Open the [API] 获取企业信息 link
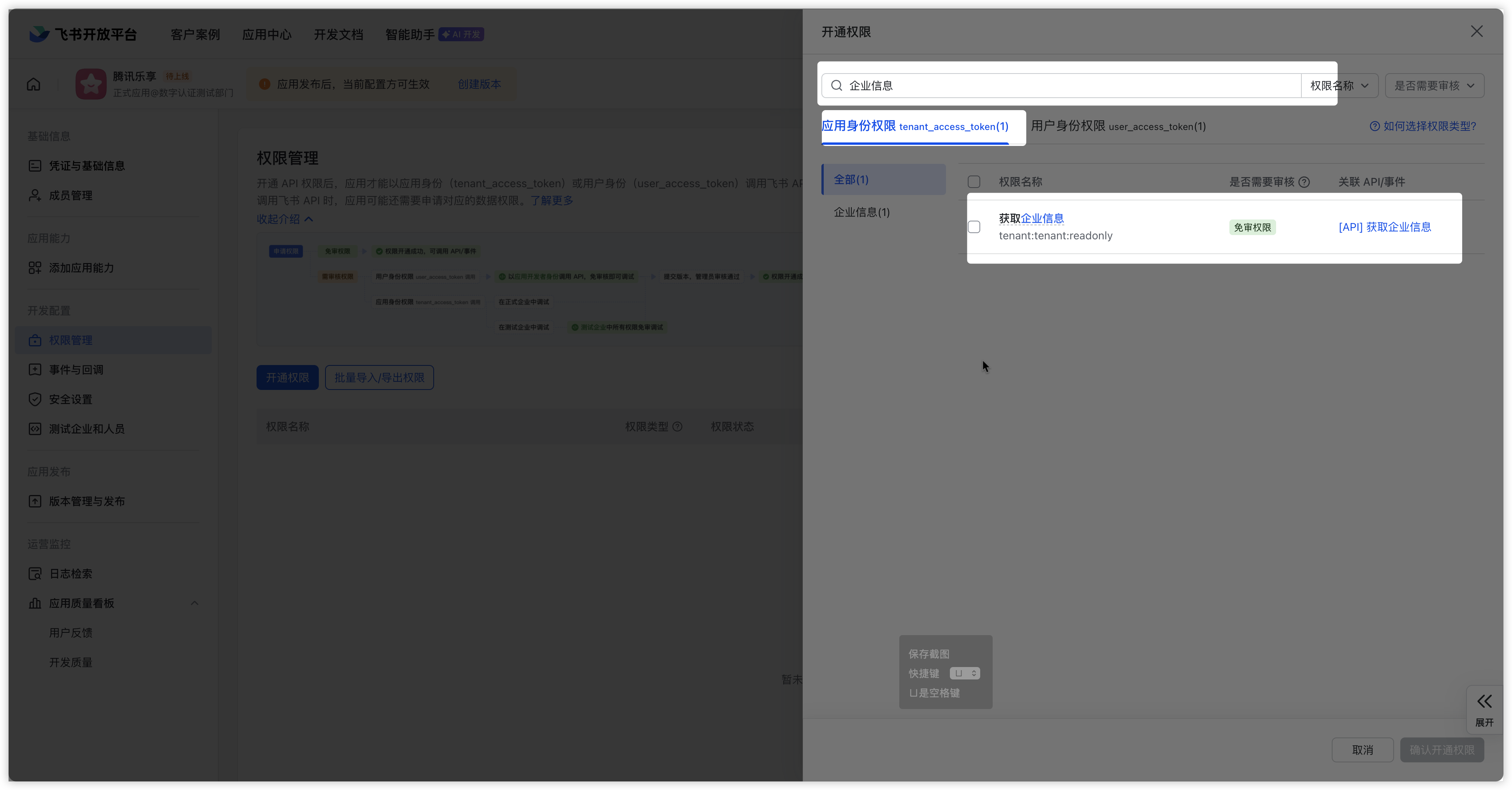Viewport: 1512px width, 790px height. pyautogui.click(x=1385, y=227)
